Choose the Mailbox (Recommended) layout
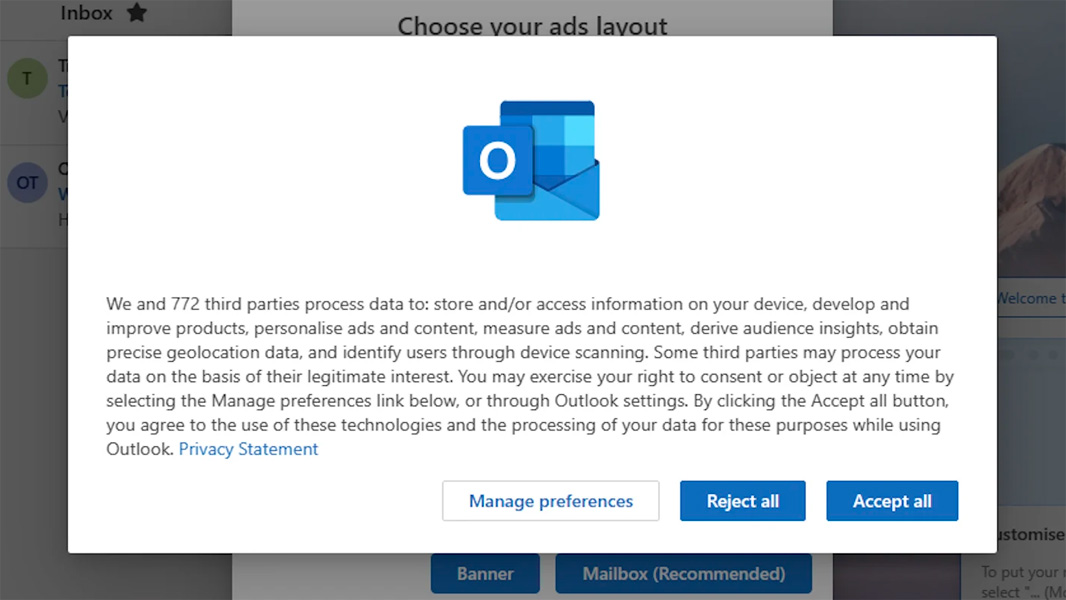The height and width of the screenshot is (600, 1066). click(x=684, y=573)
